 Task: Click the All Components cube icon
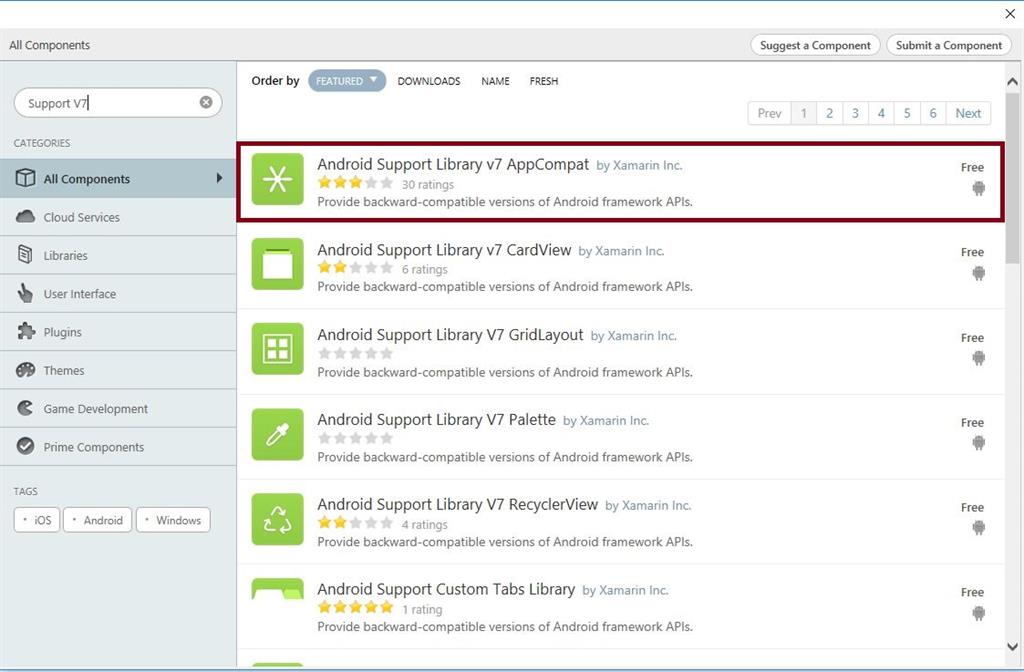(25, 178)
